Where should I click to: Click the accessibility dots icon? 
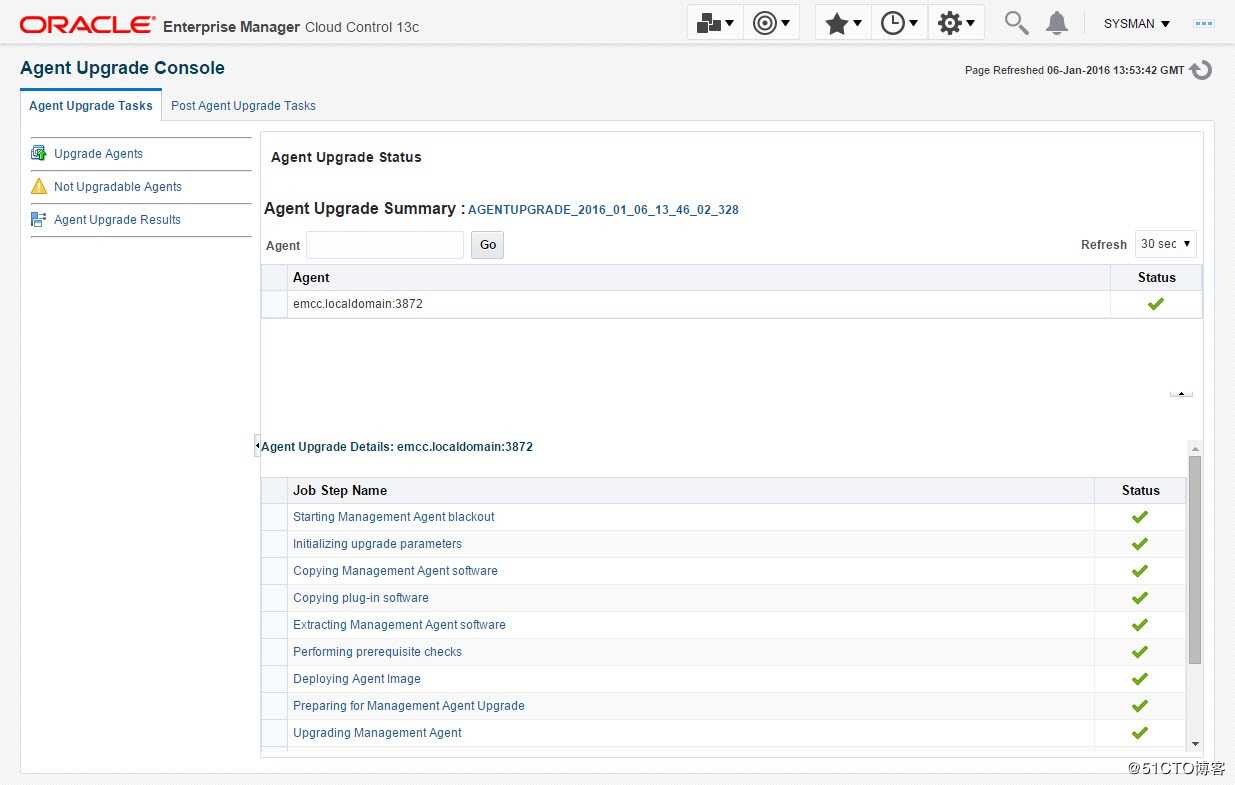[x=1204, y=23]
